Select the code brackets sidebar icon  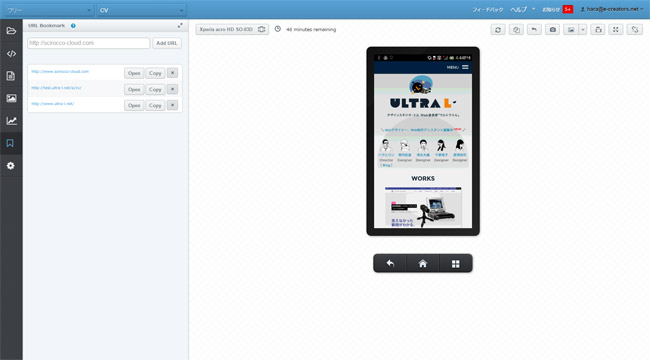[x=11, y=54]
